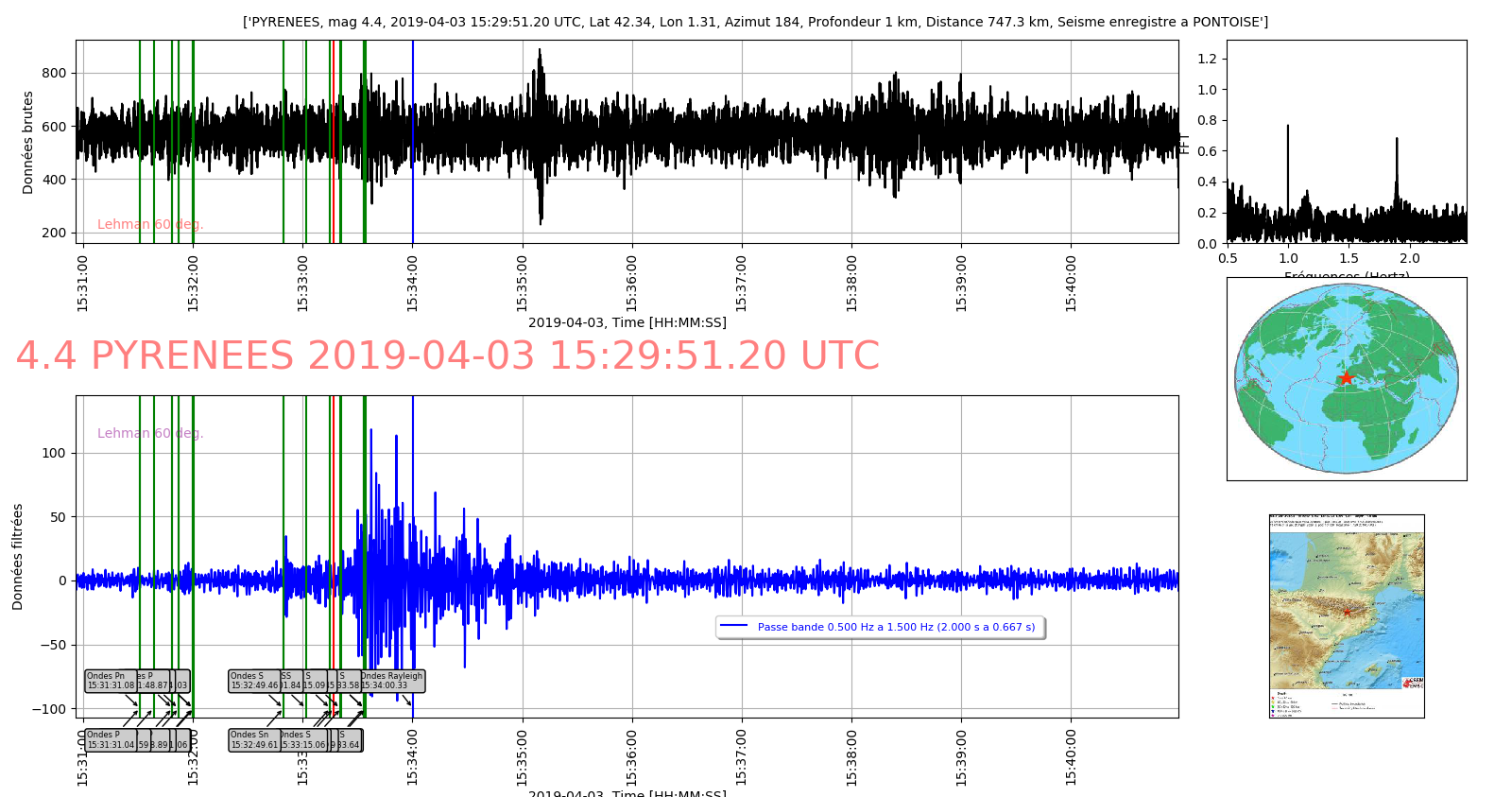Select the 'Ondes Rayleigh 15:34:00.33' label
Viewport: 1512px width, 797px height.
coord(393,681)
